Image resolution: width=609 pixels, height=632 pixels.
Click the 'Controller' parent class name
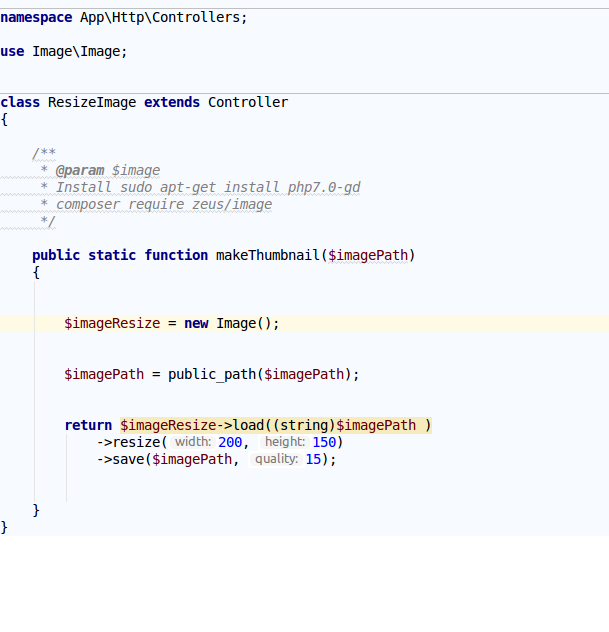pos(248,102)
